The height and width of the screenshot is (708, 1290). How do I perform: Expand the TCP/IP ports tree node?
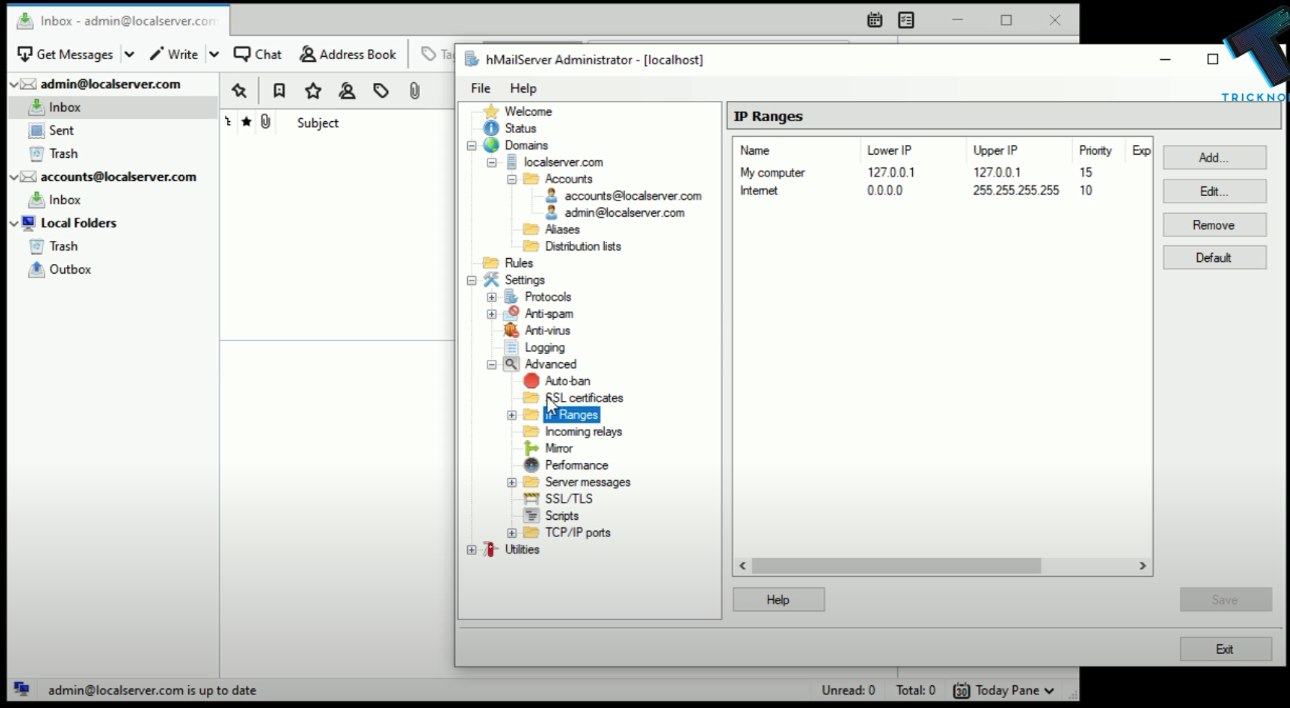(x=512, y=533)
